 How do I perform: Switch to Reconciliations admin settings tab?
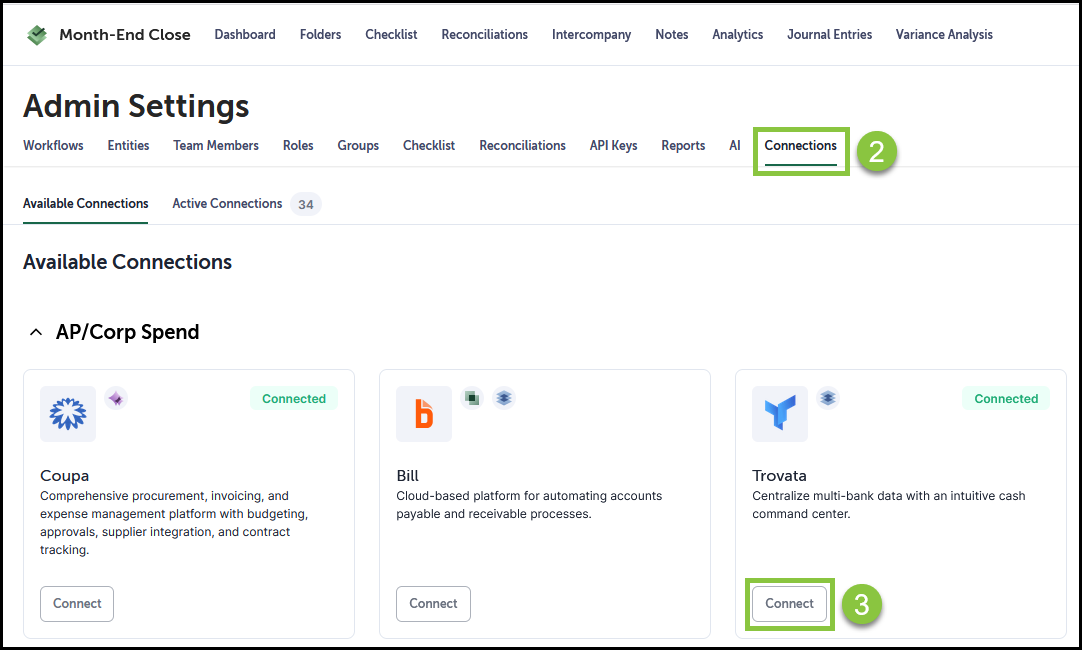[x=522, y=146]
